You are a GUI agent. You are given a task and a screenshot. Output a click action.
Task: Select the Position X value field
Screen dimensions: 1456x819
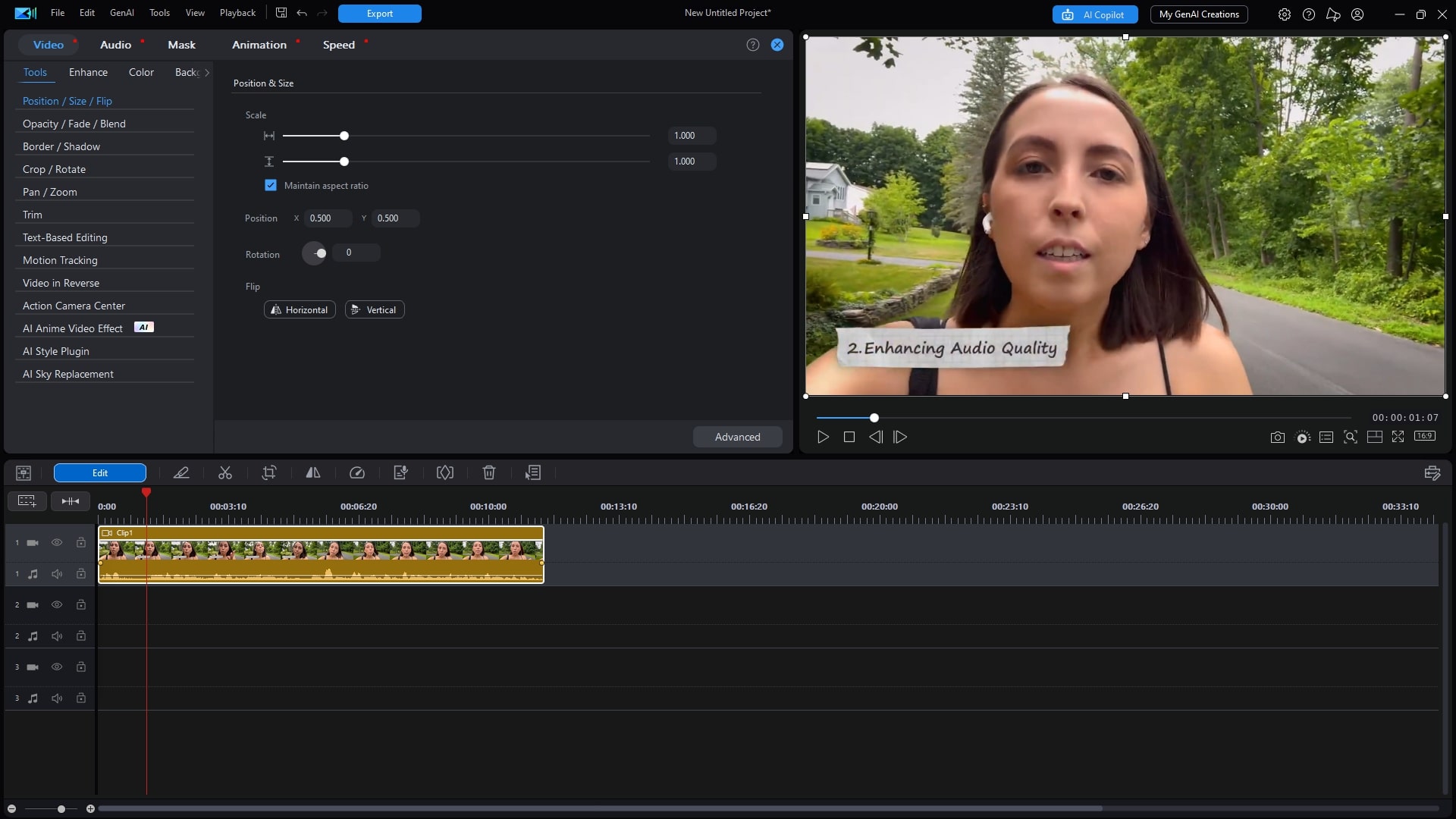(327, 218)
